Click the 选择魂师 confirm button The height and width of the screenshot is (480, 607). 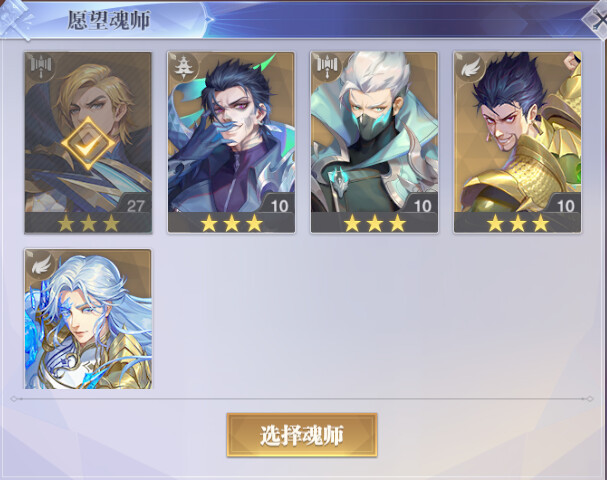(x=302, y=435)
